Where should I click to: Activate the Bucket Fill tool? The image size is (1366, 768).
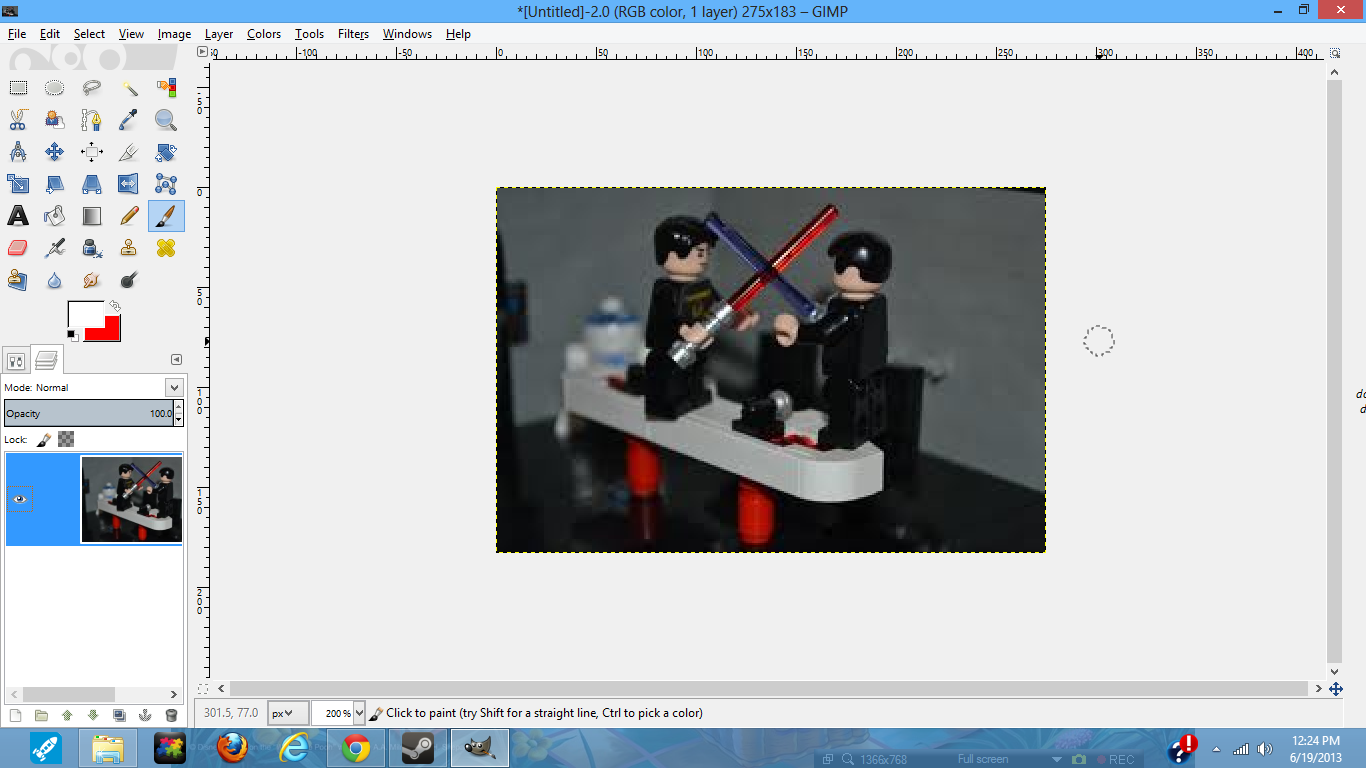pyautogui.click(x=55, y=216)
